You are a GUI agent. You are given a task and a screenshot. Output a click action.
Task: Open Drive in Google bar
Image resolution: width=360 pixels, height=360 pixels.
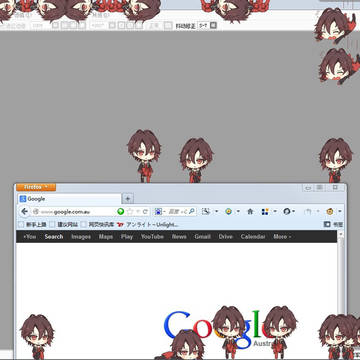pos(225,237)
